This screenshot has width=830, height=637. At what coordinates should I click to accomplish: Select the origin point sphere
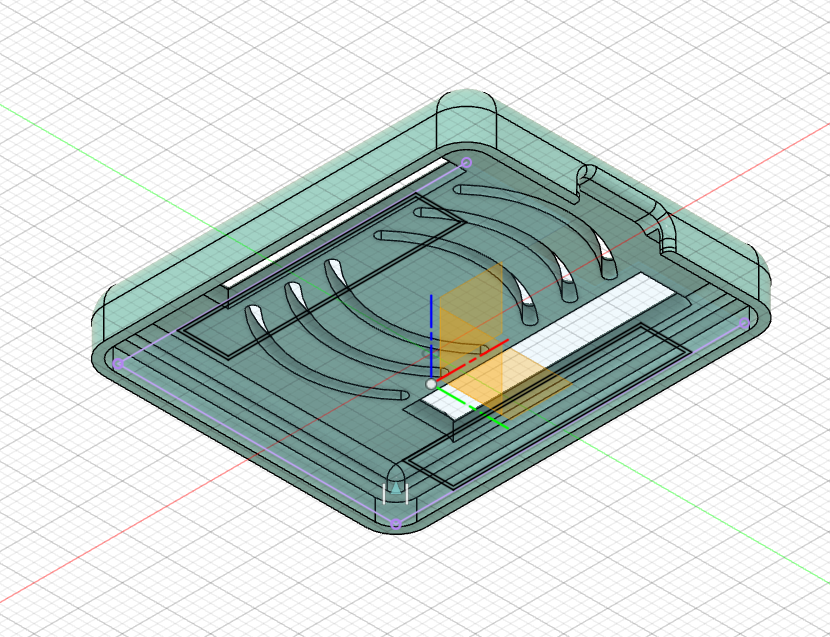tap(432, 383)
